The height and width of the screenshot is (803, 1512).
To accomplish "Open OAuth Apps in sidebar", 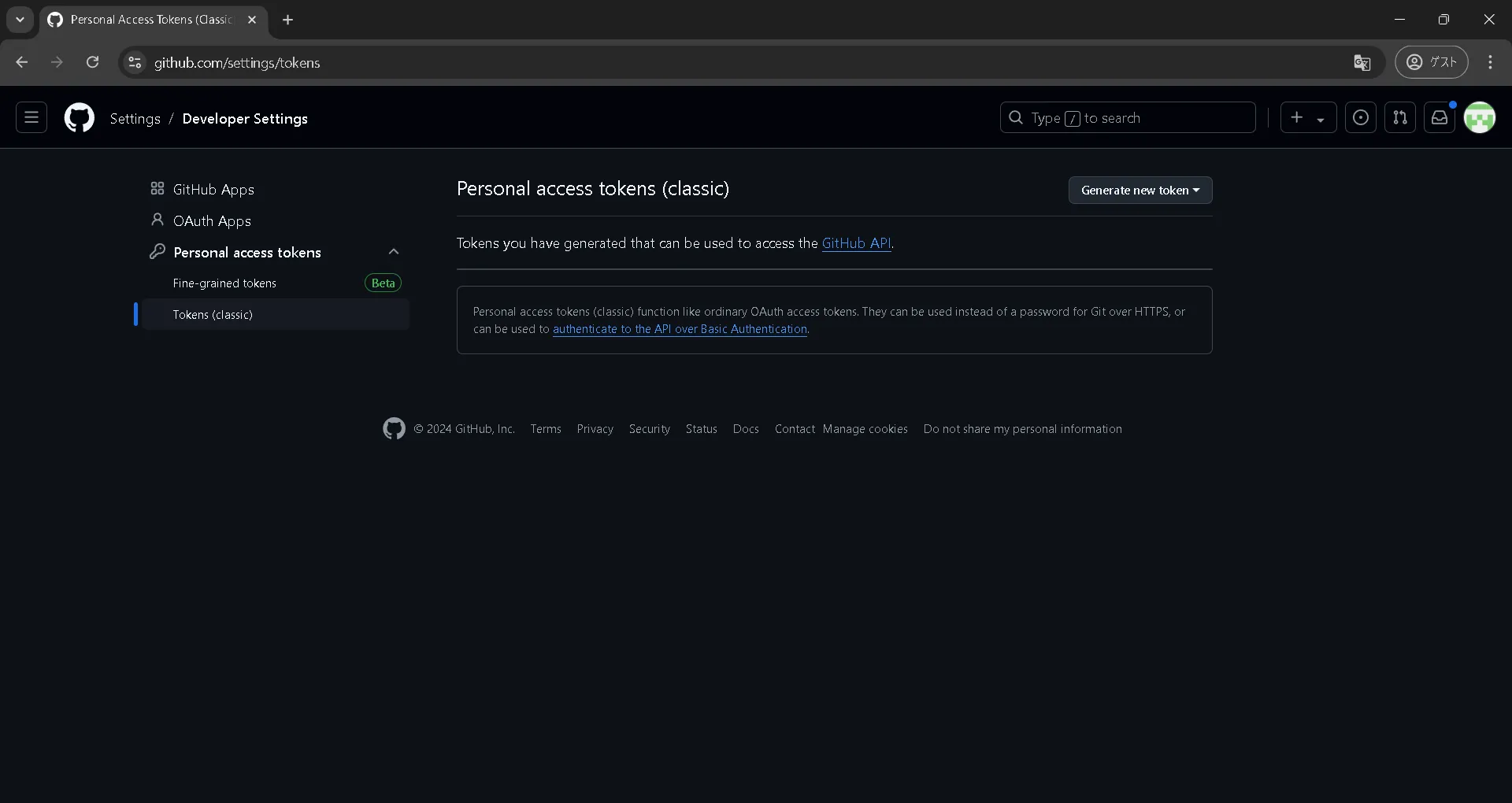I will (212, 221).
